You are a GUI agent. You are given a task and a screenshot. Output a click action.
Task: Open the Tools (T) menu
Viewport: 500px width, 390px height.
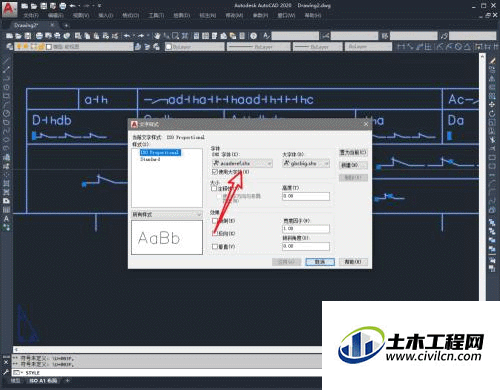coord(156,15)
